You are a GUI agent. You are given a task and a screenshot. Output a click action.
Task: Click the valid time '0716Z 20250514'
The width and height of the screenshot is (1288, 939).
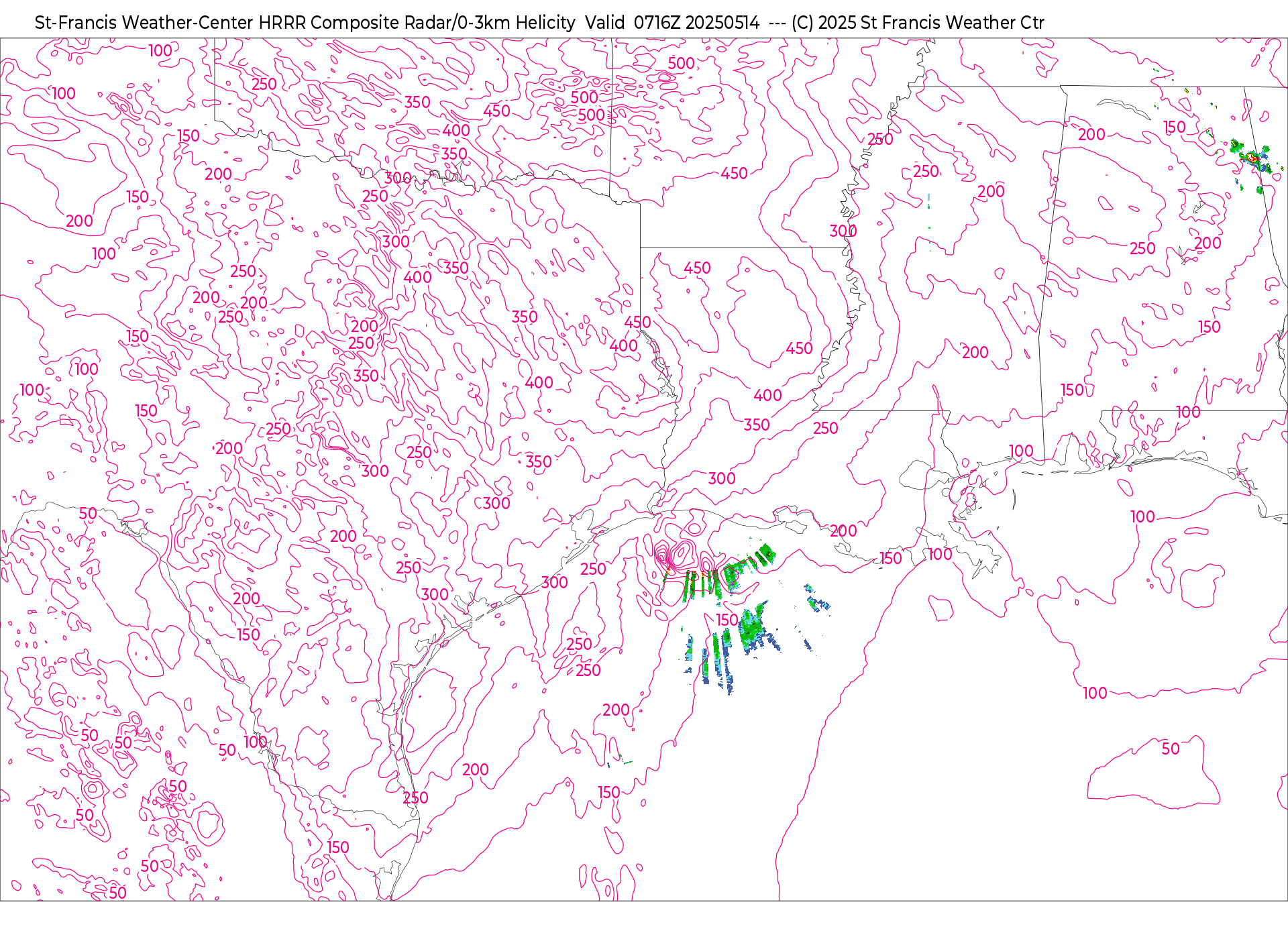(x=696, y=23)
